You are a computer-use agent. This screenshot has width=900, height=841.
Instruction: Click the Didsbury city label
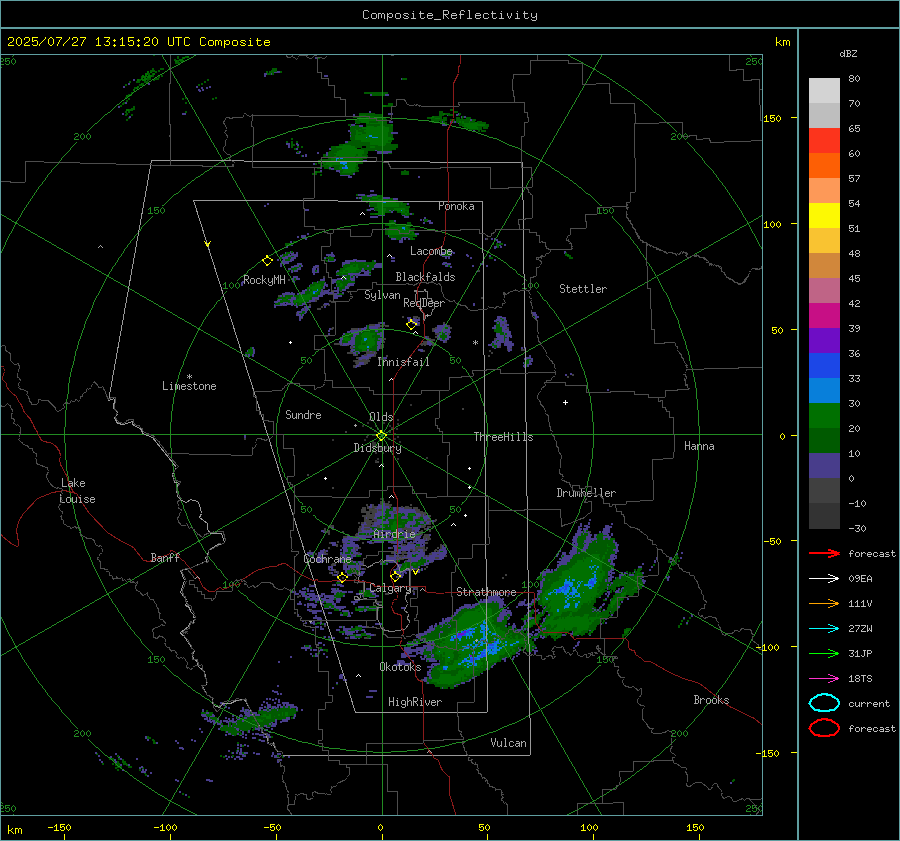pos(378,448)
